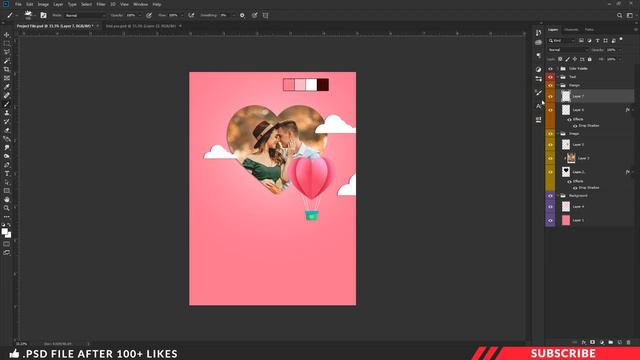640x360 pixels.
Task: Select the Gradient tool
Action: pos(7,139)
